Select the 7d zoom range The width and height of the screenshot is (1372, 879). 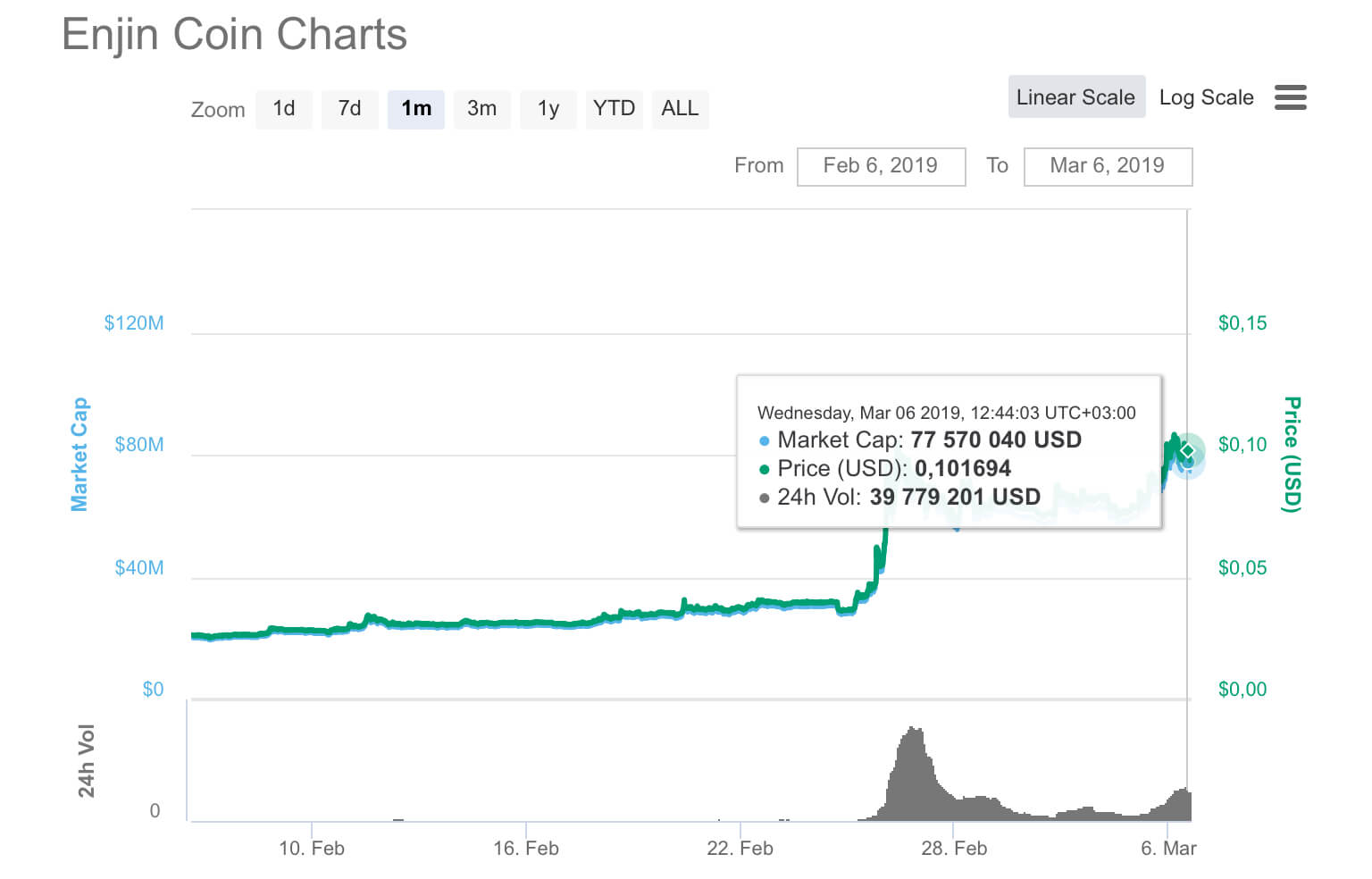point(350,109)
